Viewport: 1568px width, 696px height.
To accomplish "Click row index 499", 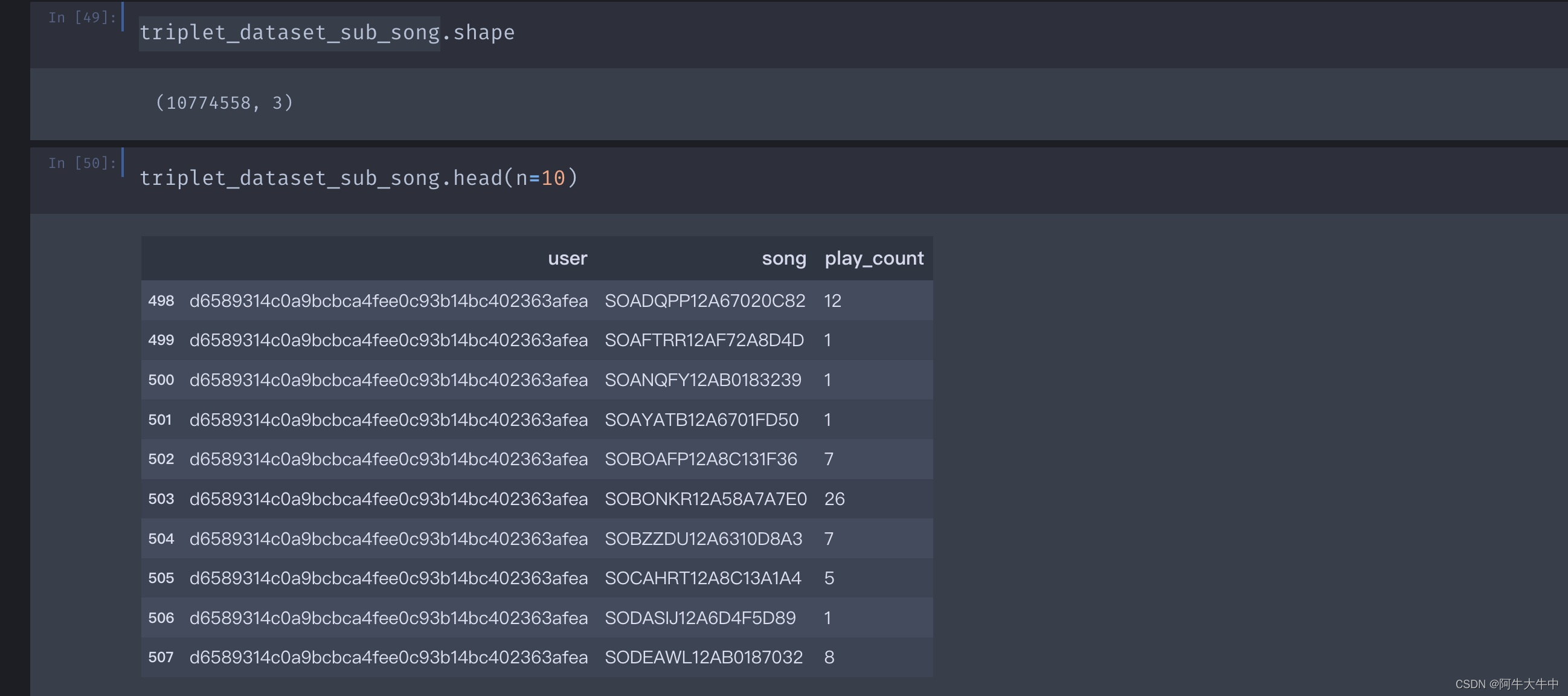I will coord(161,340).
